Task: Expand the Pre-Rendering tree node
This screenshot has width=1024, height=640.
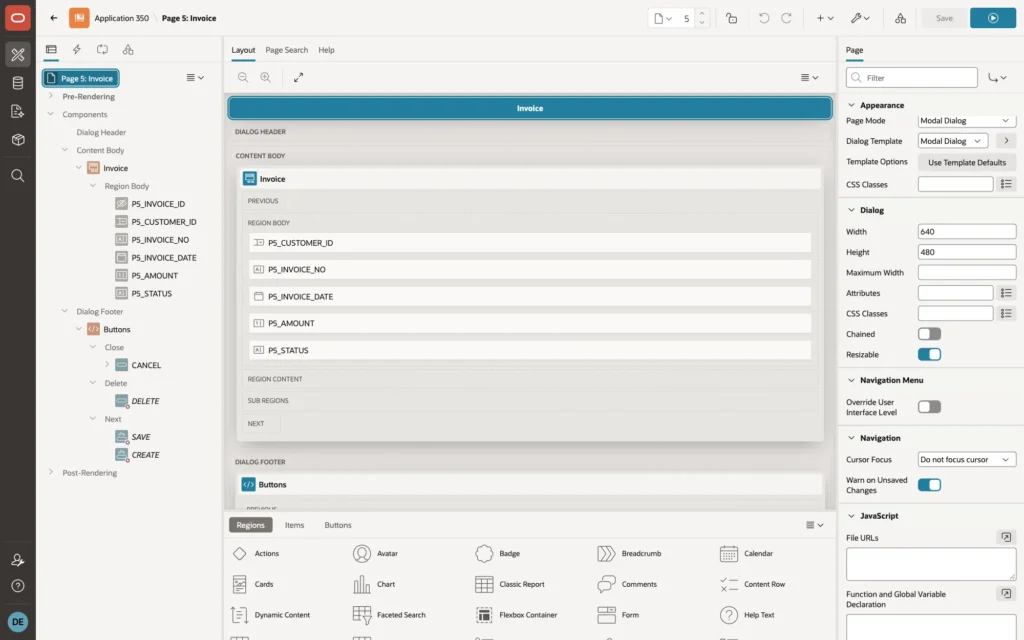Action: pyautogui.click(x=51, y=96)
